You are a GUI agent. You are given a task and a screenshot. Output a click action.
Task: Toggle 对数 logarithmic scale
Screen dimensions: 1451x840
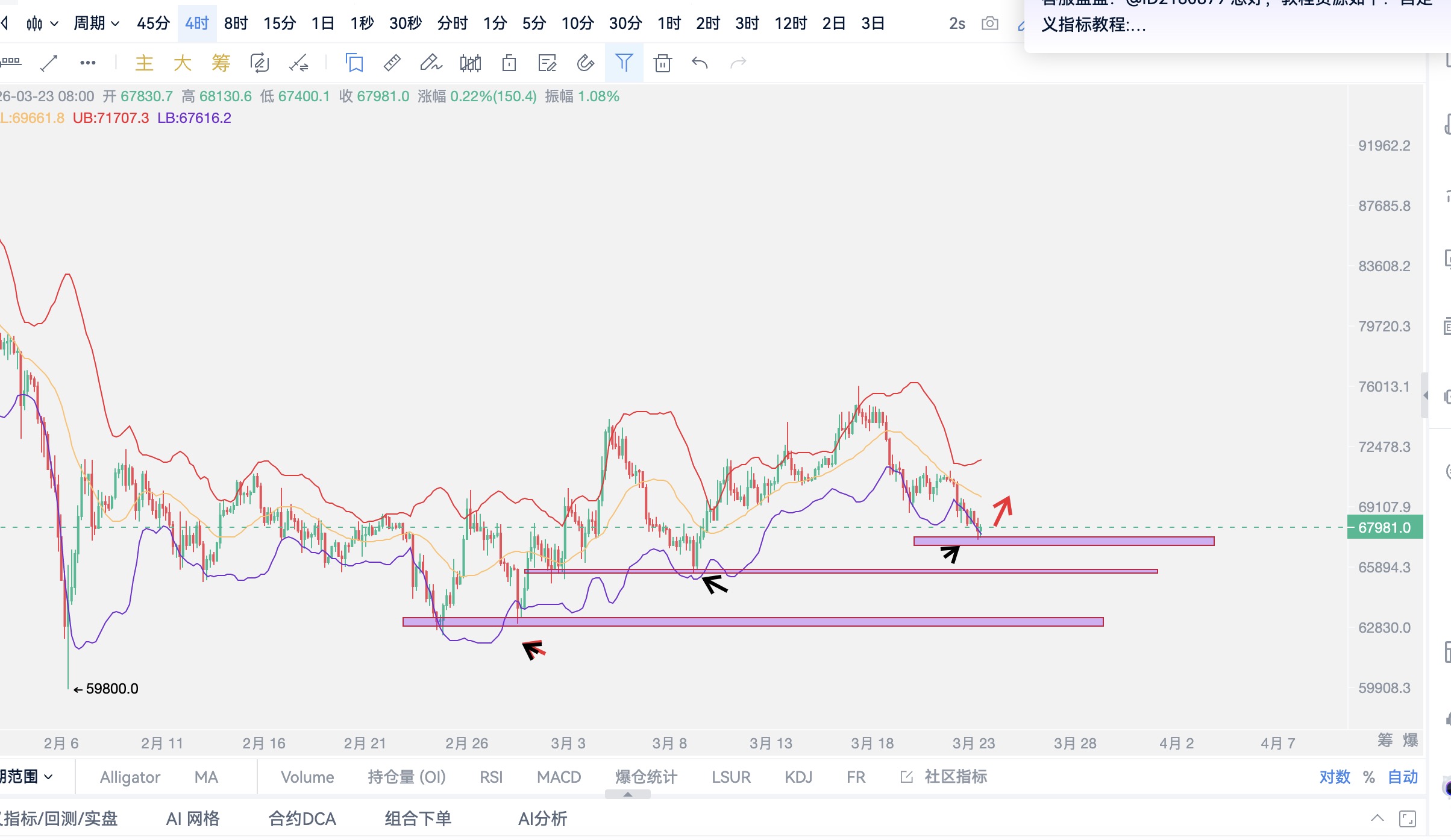click(x=1335, y=777)
